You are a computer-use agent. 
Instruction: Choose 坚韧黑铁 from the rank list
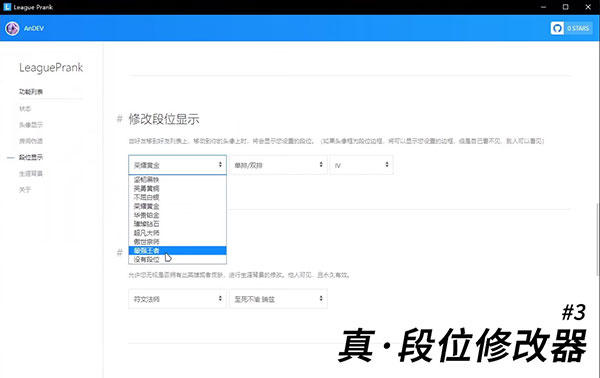tap(178, 179)
